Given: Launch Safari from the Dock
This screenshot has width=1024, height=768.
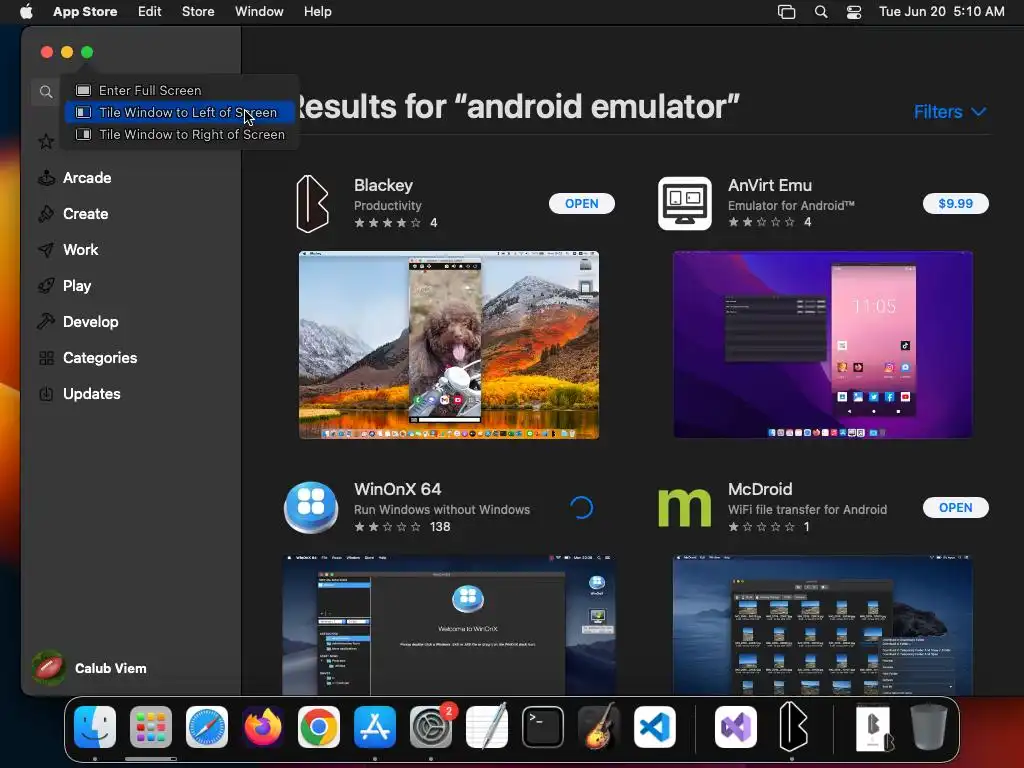Looking at the screenshot, I should click(x=207, y=727).
